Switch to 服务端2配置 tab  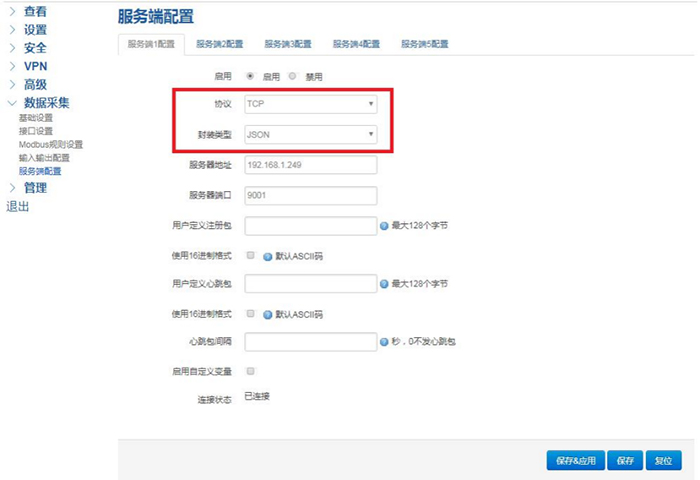pos(220,44)
